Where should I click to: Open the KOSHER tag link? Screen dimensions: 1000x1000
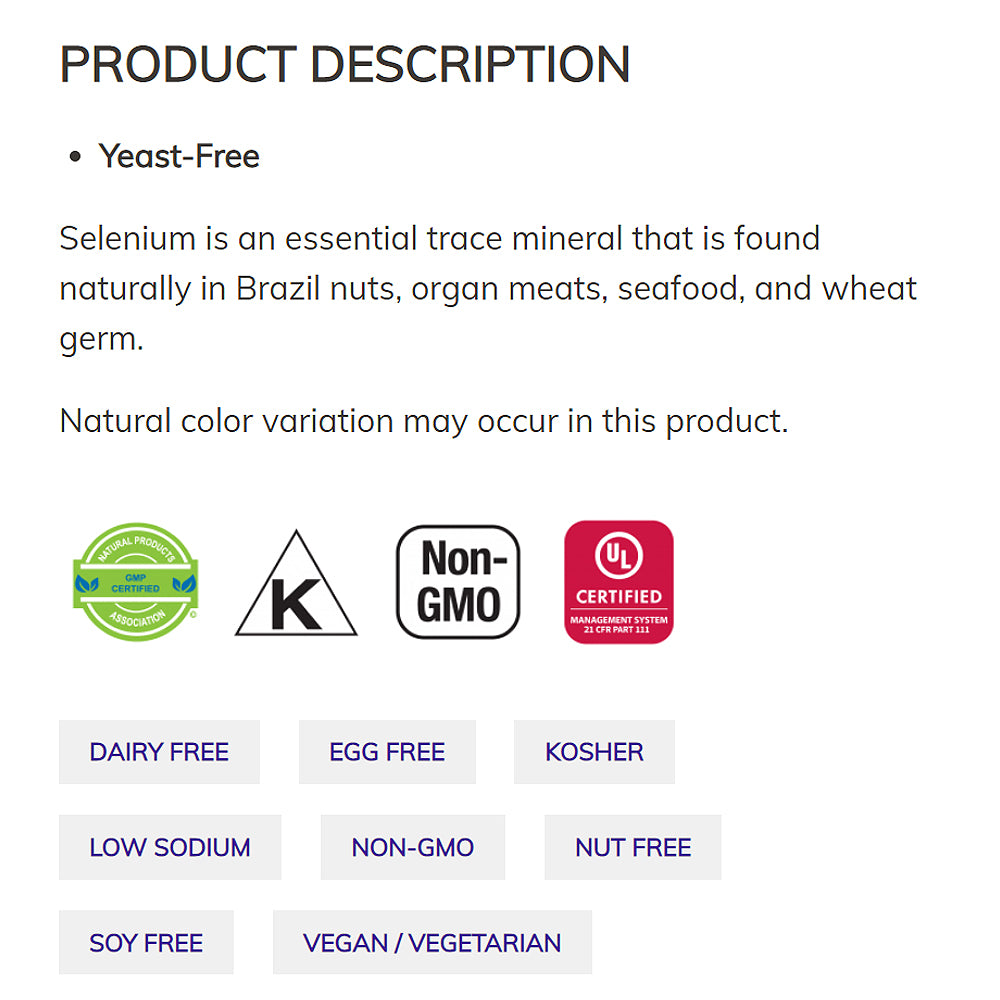point(594,752)
